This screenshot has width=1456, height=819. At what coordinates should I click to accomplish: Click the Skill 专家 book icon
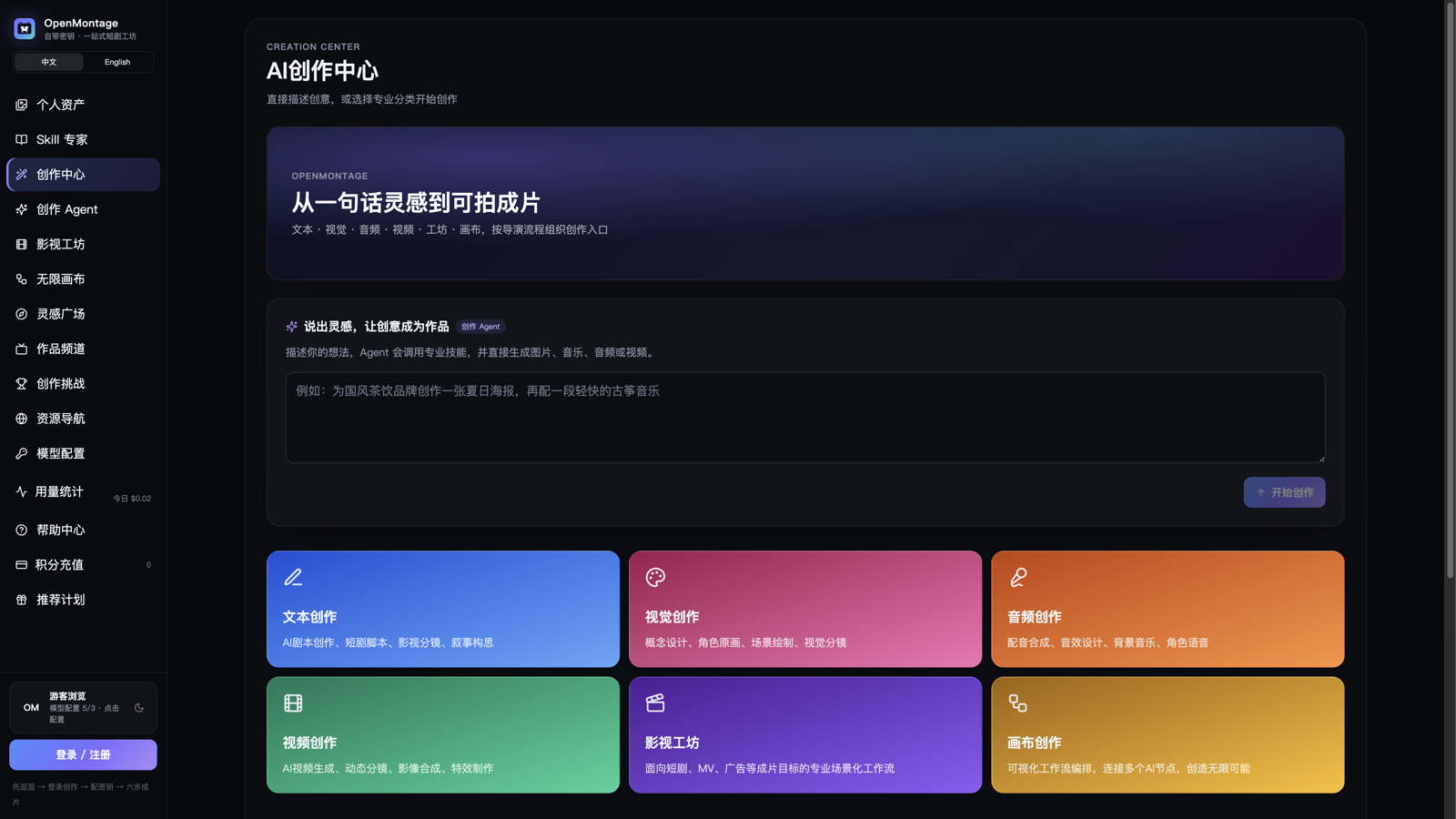coord(21,139)
